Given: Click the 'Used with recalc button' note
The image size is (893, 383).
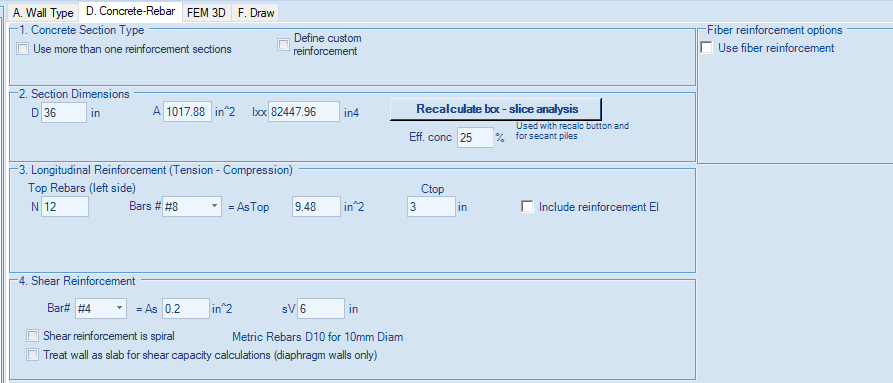Looking at the screenshot, I should (x=572, y=131).
